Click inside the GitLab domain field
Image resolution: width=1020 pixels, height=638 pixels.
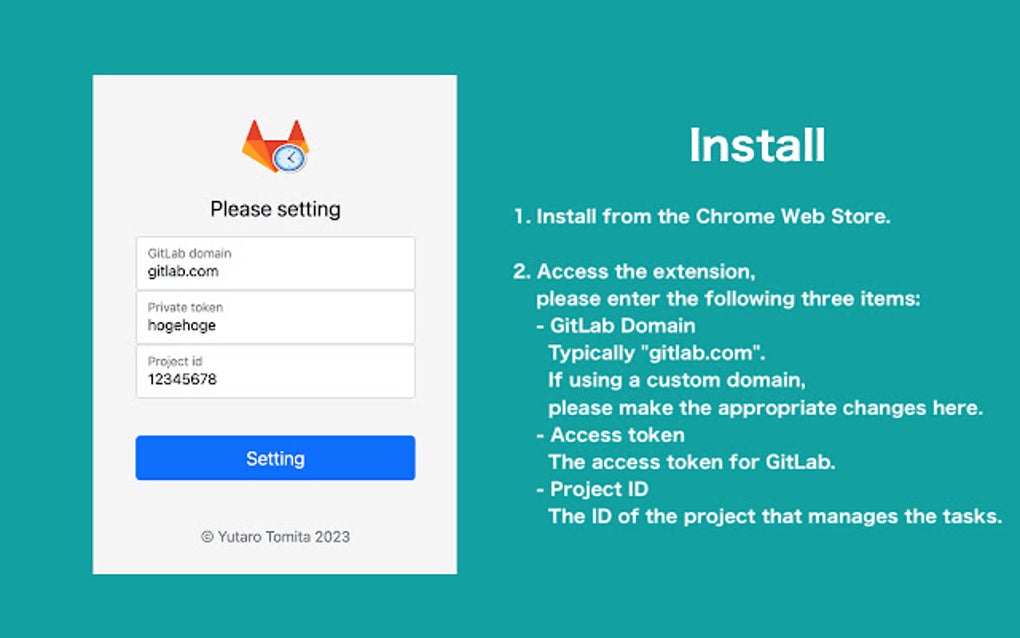click(x=275, y=263)
